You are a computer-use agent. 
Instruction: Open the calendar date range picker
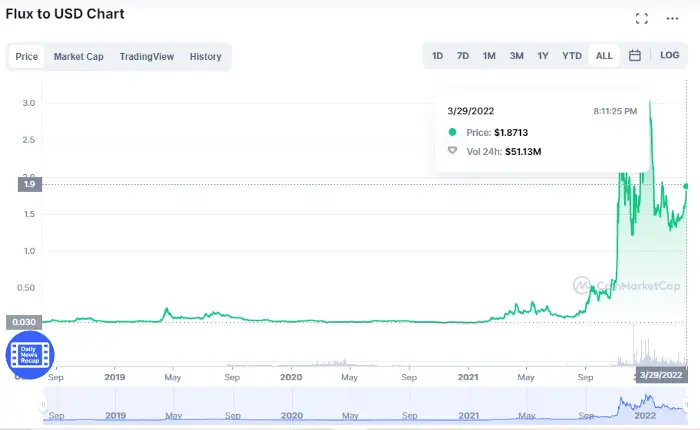(634, 55)
